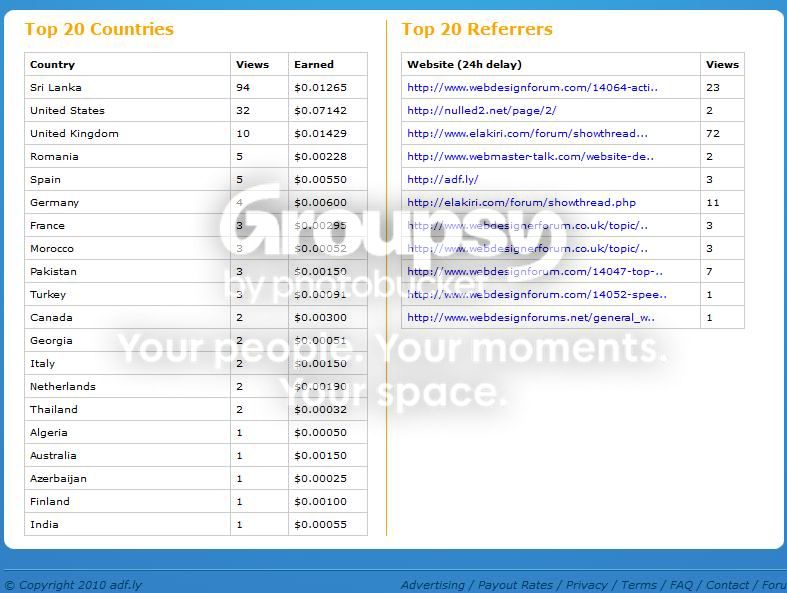Click the $0.00600 earned value

320,203
